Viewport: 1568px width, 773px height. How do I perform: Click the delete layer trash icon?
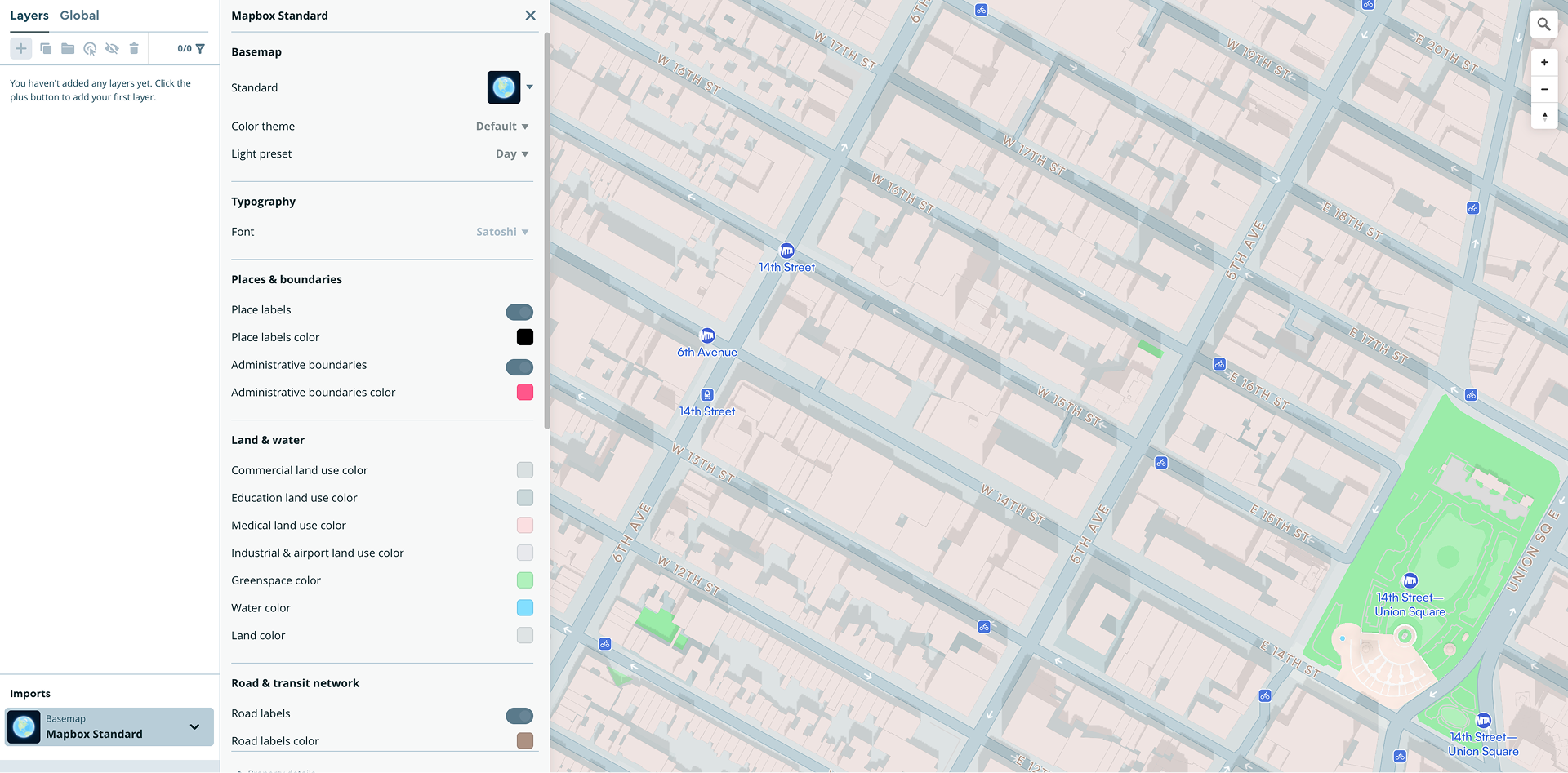[x=134, y=49]
